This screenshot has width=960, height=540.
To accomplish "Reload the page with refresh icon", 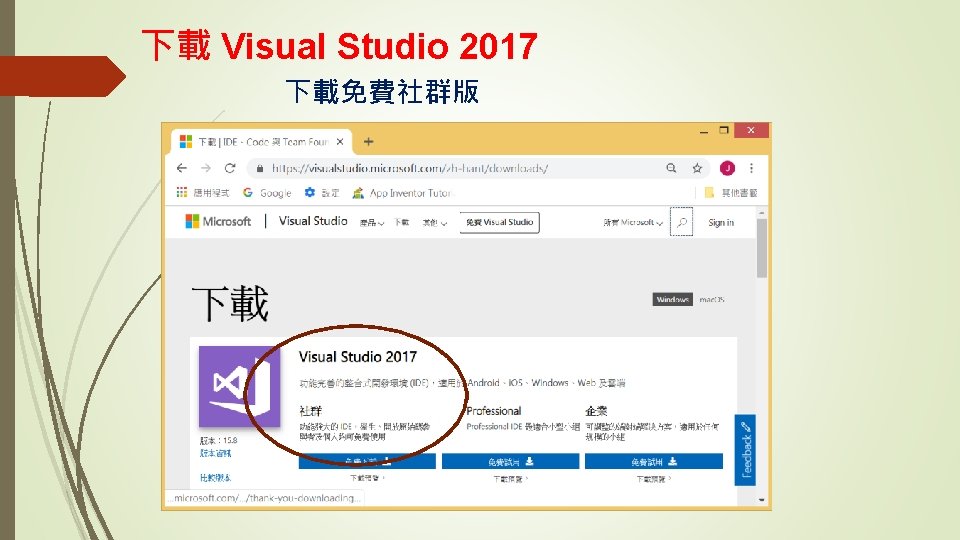I will (x=230, y=168).
